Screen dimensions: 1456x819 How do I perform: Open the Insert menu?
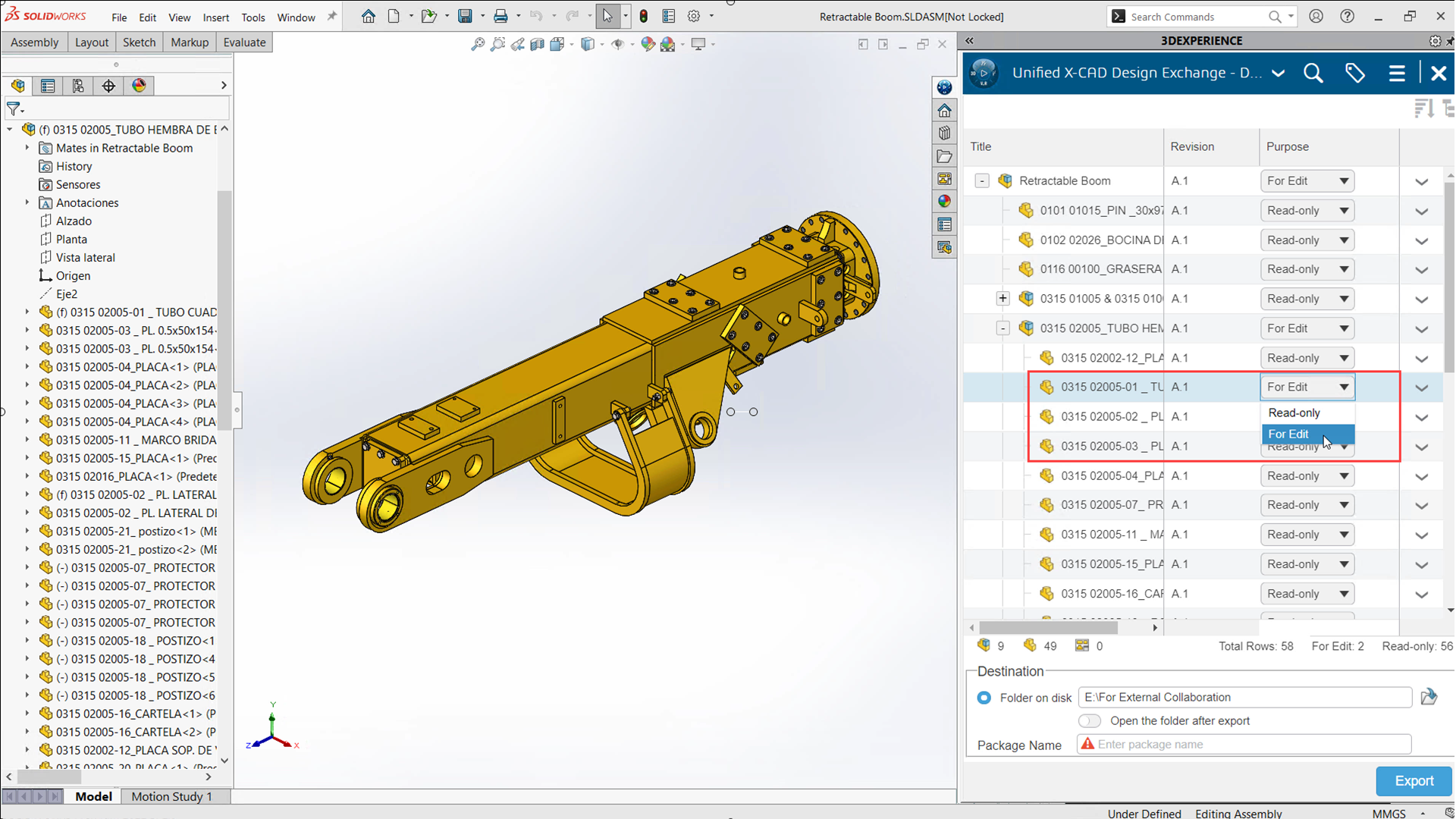[215, 17]
